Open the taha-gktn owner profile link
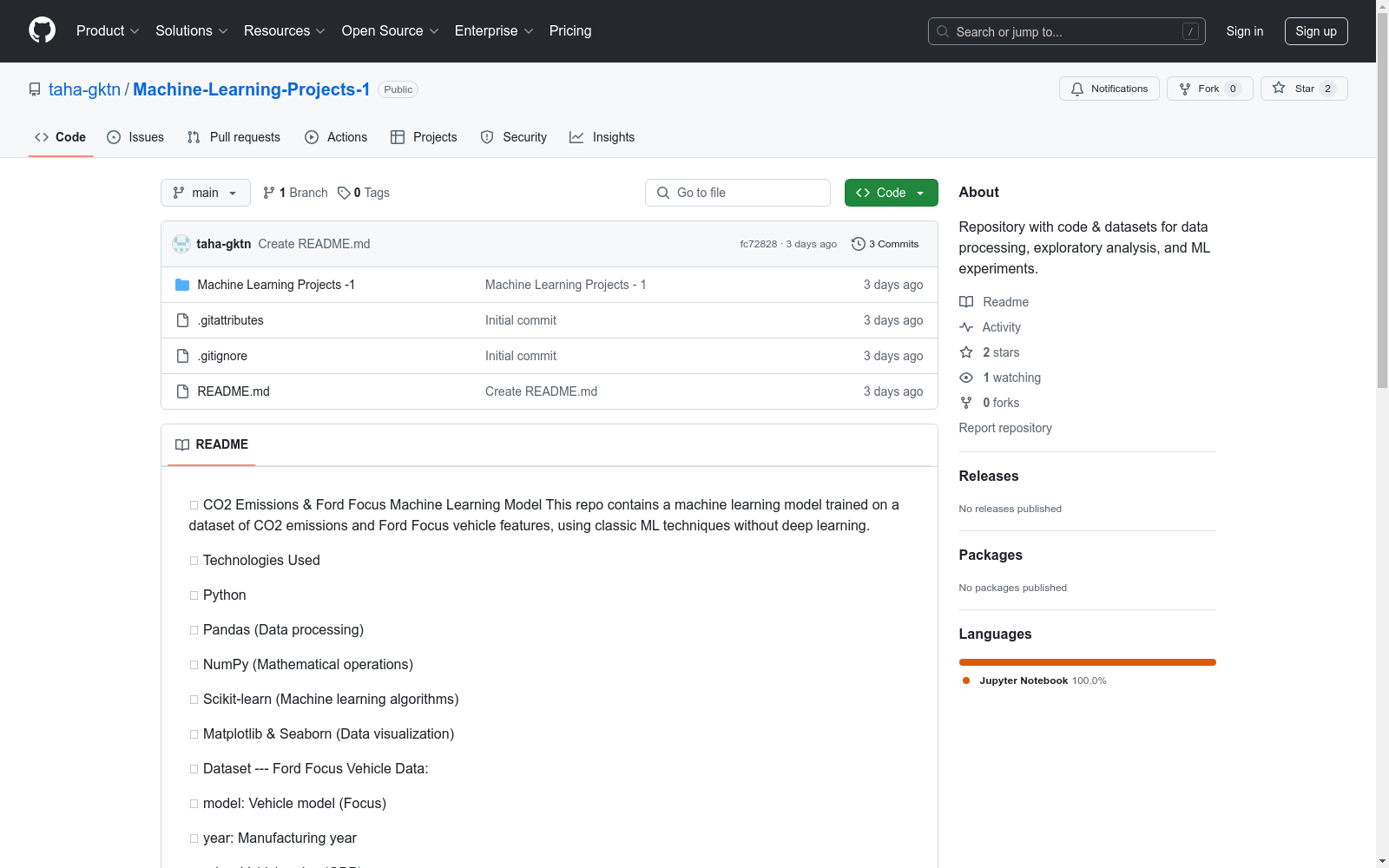 click(84, 89)
